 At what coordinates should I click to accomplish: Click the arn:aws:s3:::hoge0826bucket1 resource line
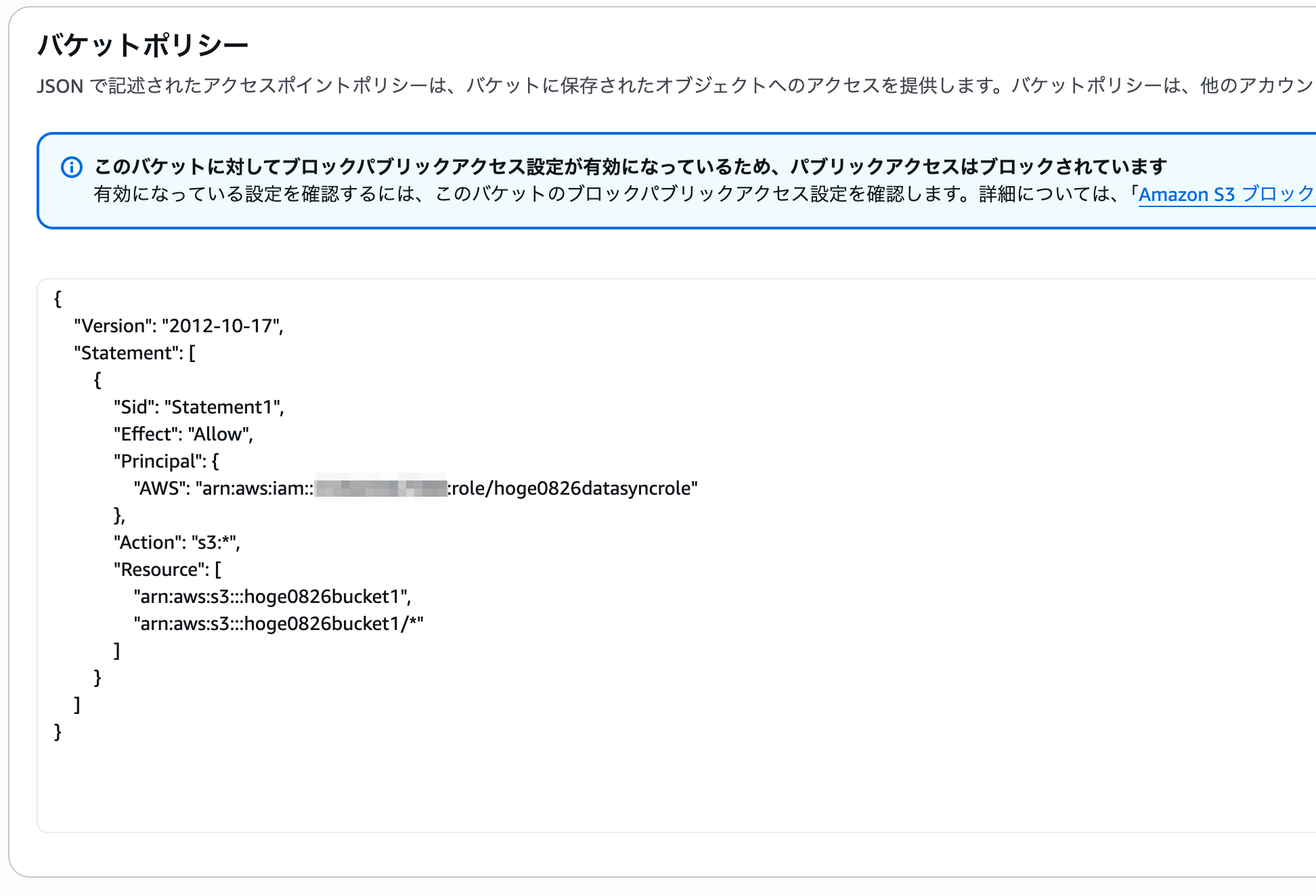point(272,597)
